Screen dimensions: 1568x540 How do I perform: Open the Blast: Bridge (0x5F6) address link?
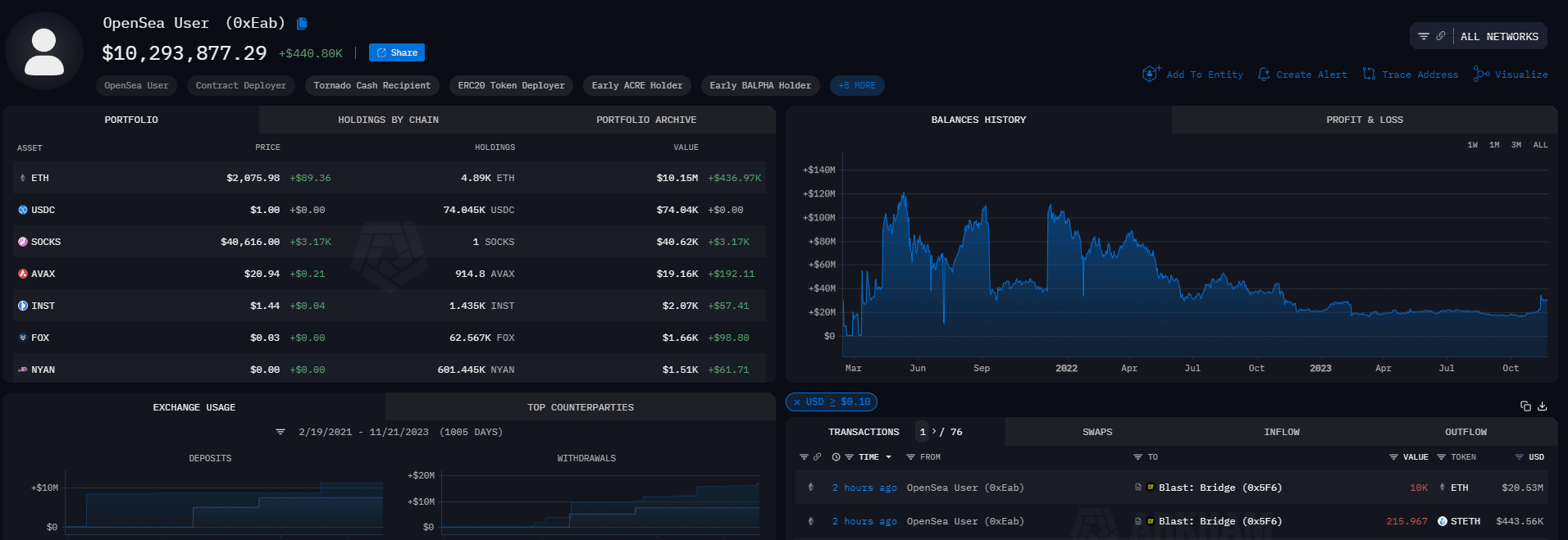pos(1219,488)
